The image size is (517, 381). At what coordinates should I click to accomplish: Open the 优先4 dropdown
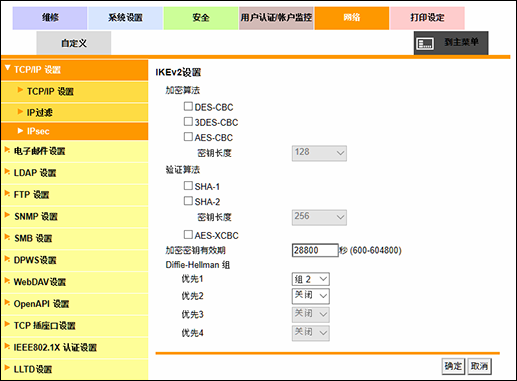(x=311, y=333)
